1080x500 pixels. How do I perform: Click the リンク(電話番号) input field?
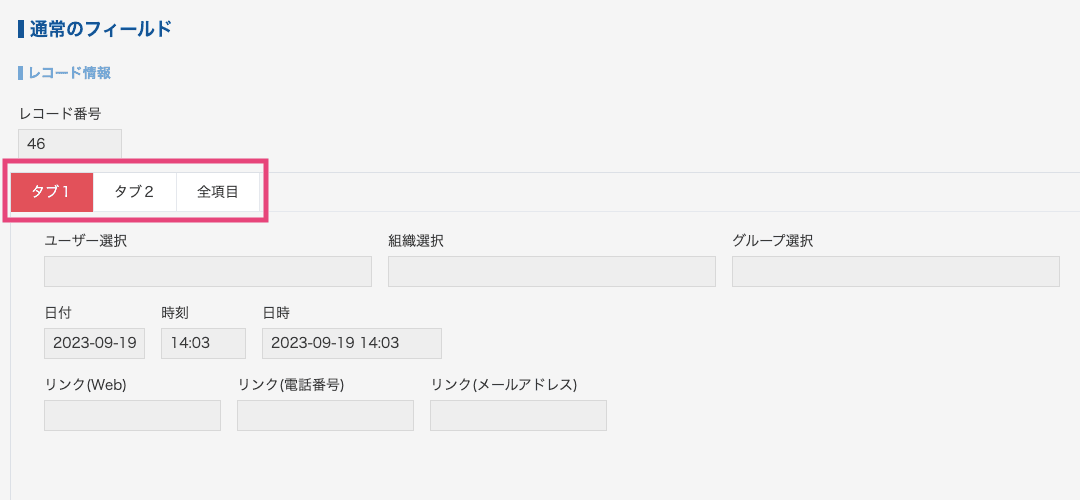point(325,415)
